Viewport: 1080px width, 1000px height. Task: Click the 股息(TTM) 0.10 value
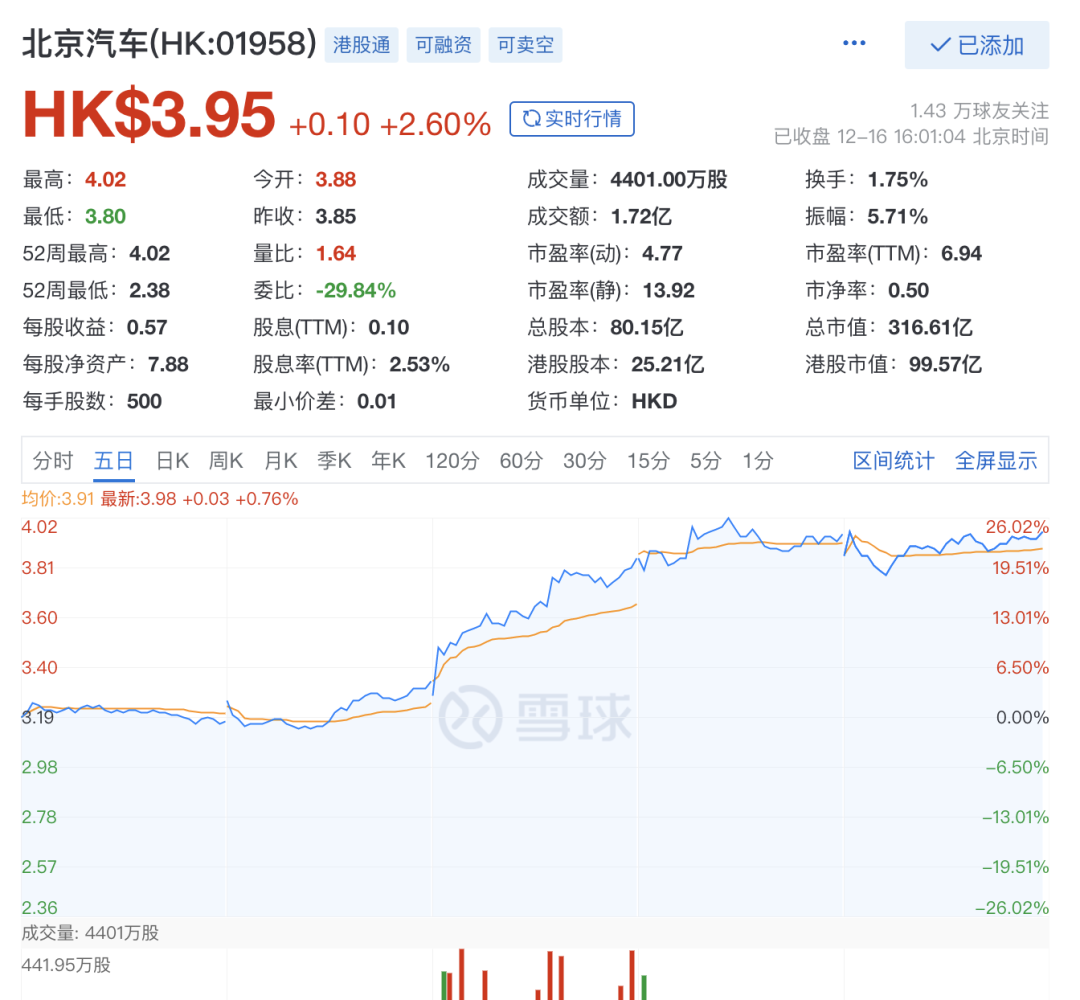(x=388, y=327)
